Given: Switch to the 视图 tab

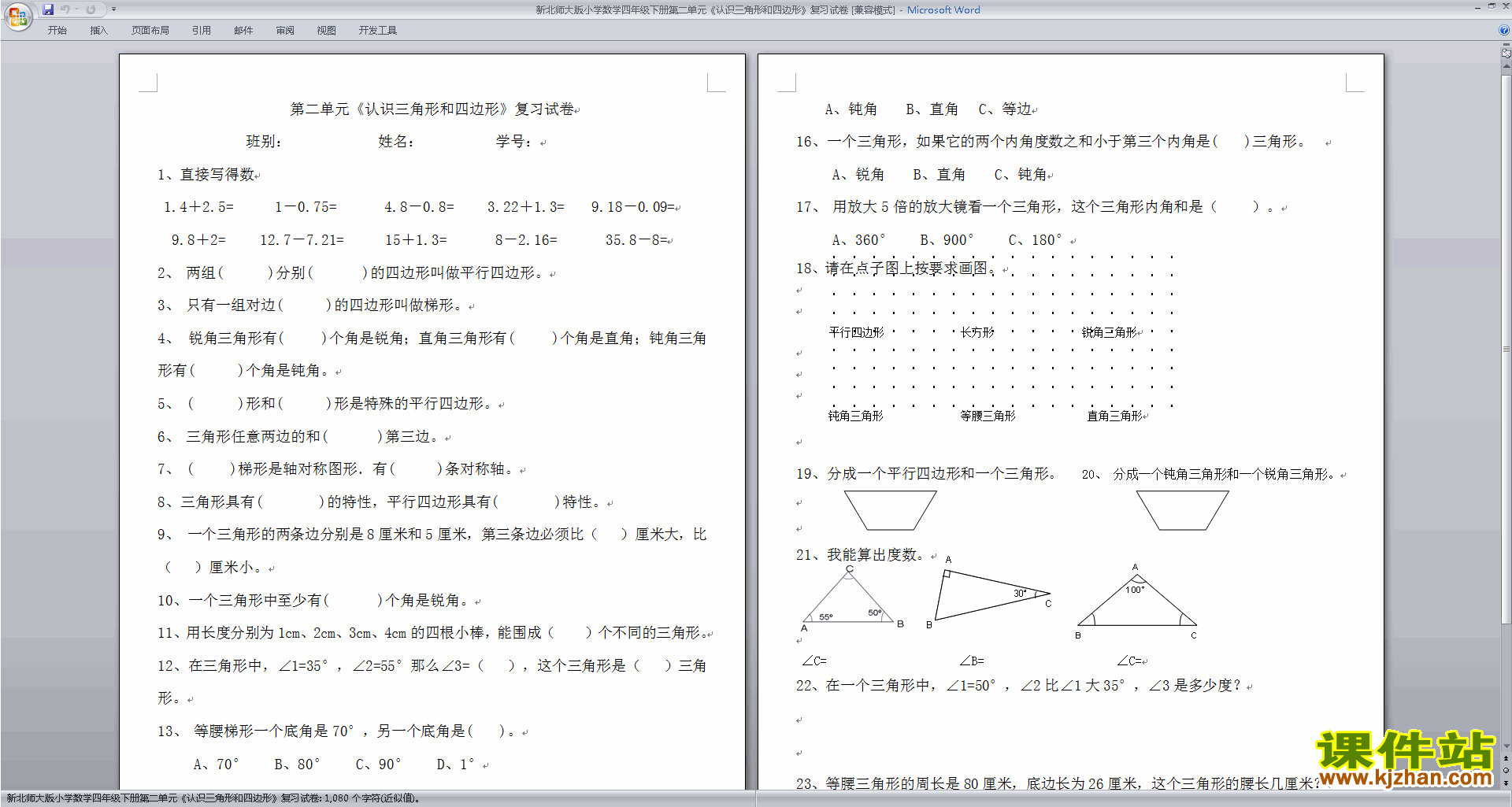Looking at the screenshot, I should click(327, 31).
